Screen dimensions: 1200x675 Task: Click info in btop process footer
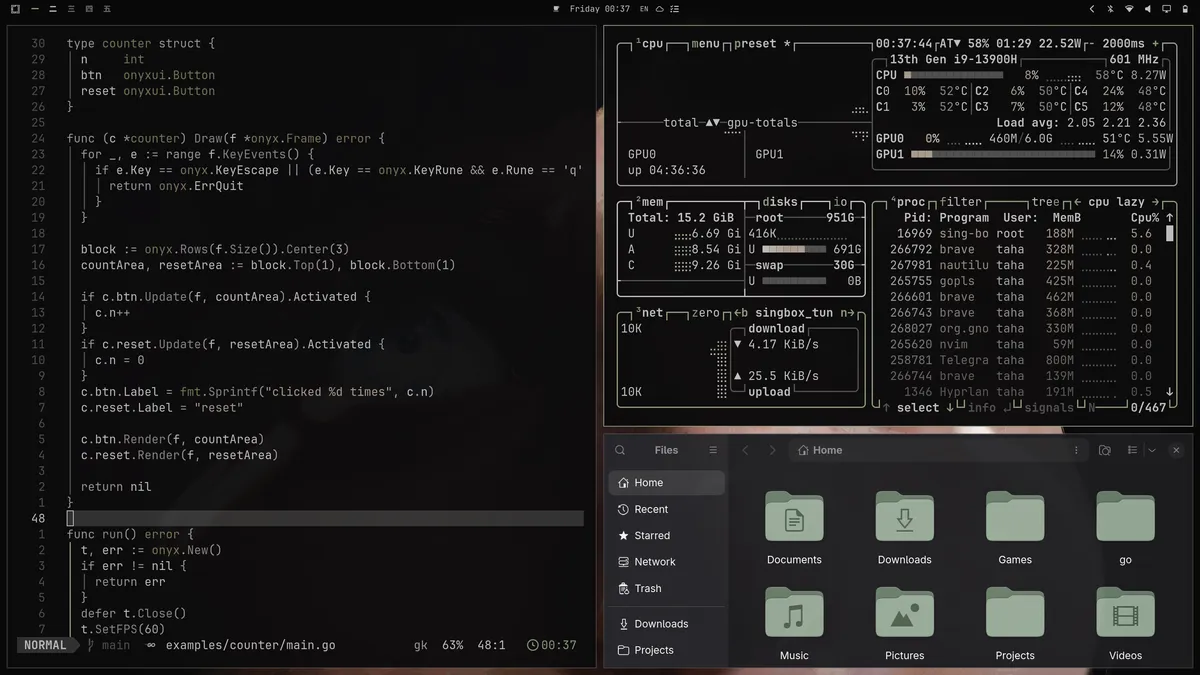(x=982, y=408)
